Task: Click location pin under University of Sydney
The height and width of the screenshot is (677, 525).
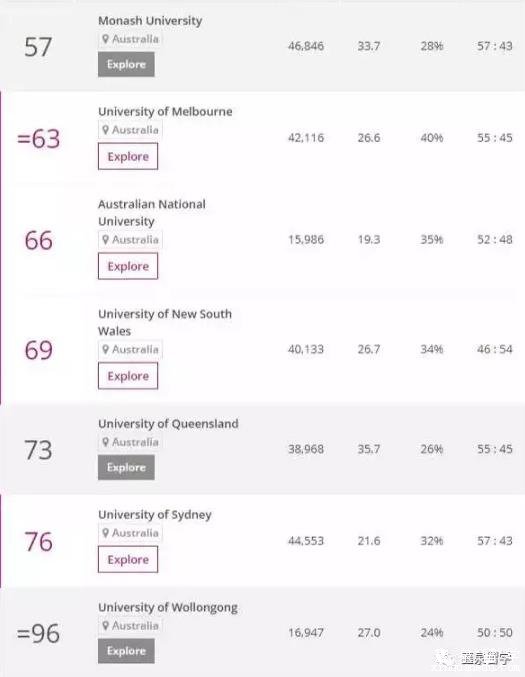Action: [105, 533]
